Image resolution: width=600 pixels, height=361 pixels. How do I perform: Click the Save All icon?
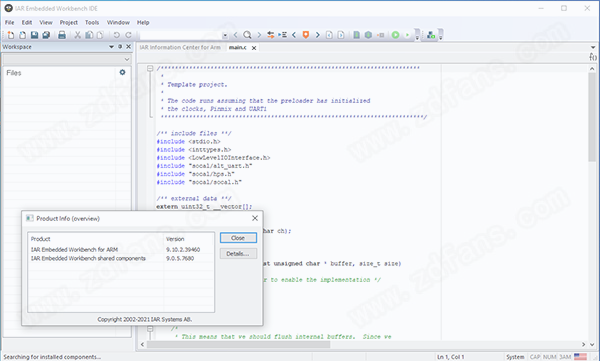pyautogui.click(x=46, y=35)
